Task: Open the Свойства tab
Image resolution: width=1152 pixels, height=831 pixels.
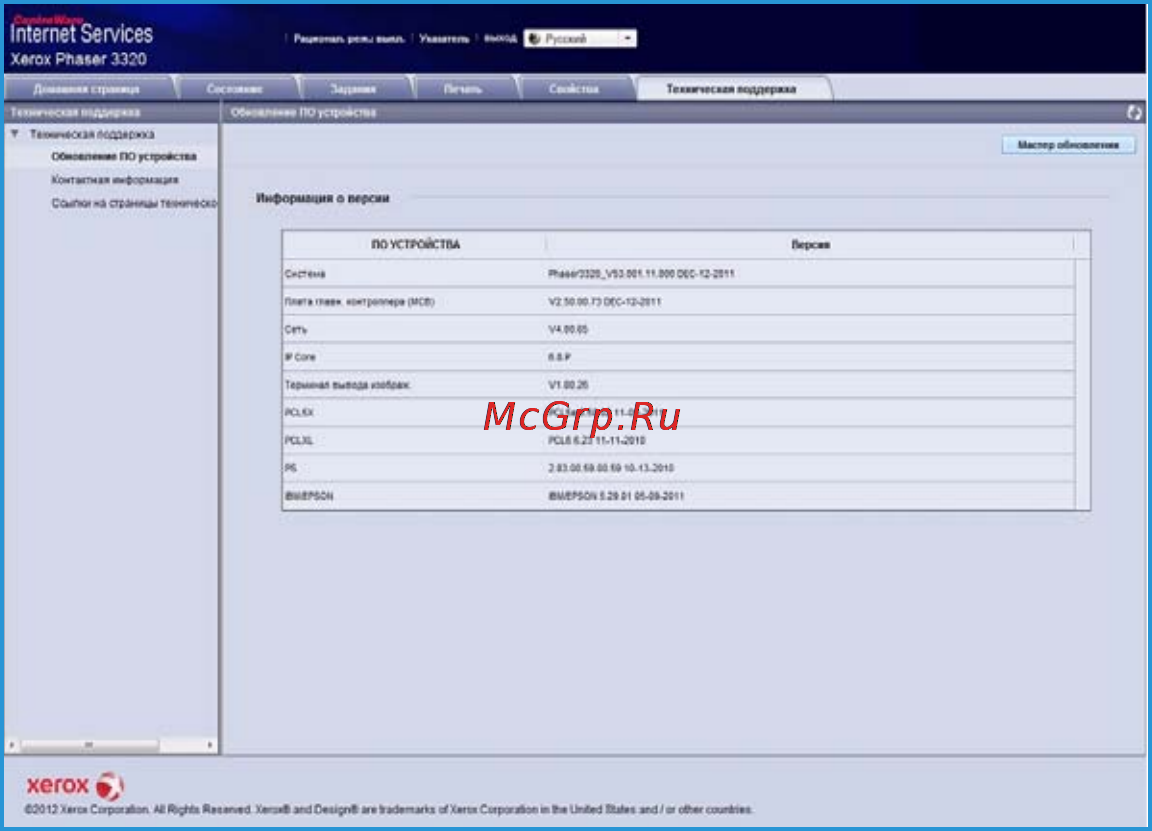Action: pyautogui.click(x=573, y=89)
